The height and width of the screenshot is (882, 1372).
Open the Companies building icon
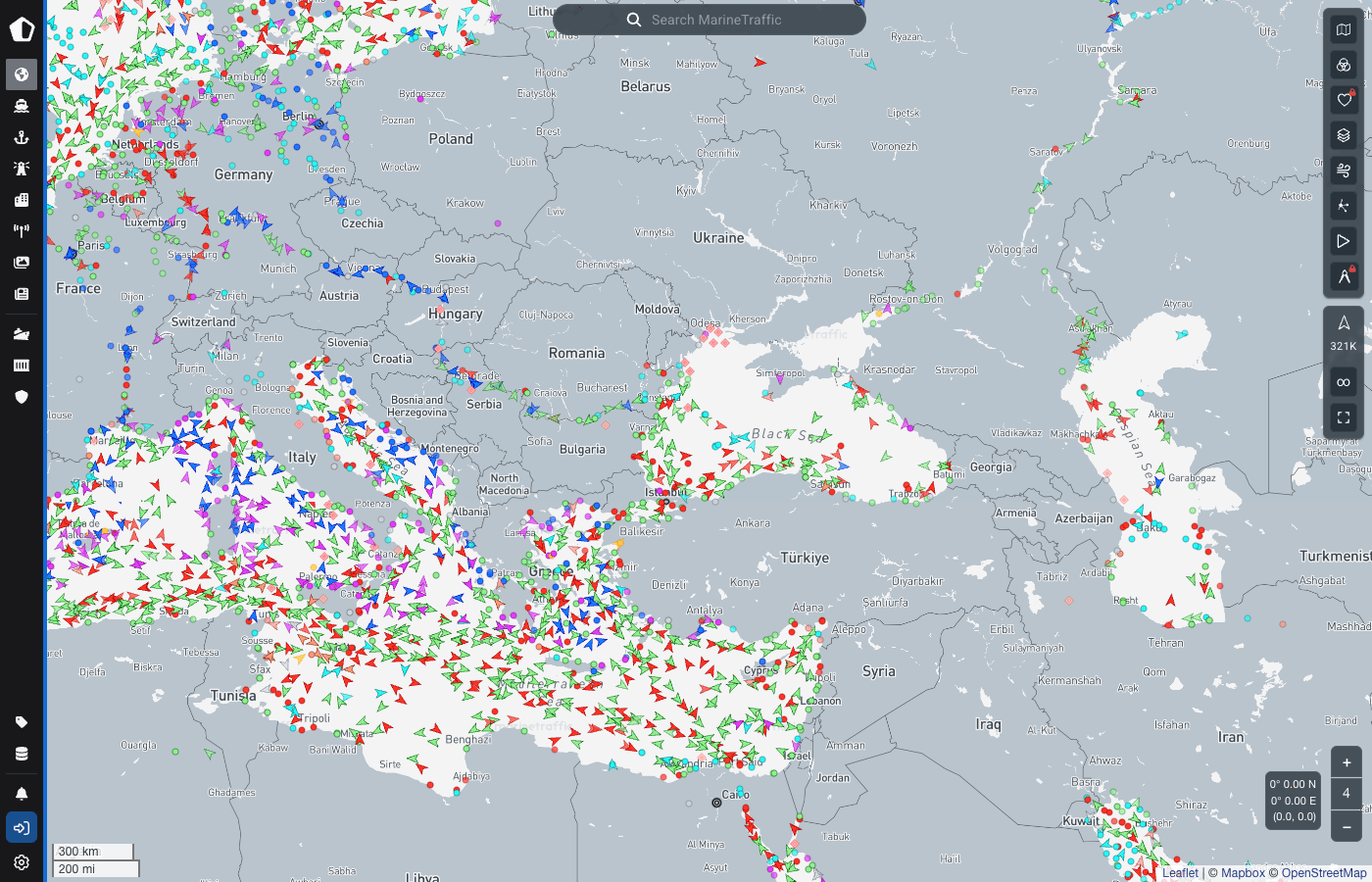click(22, 200)
